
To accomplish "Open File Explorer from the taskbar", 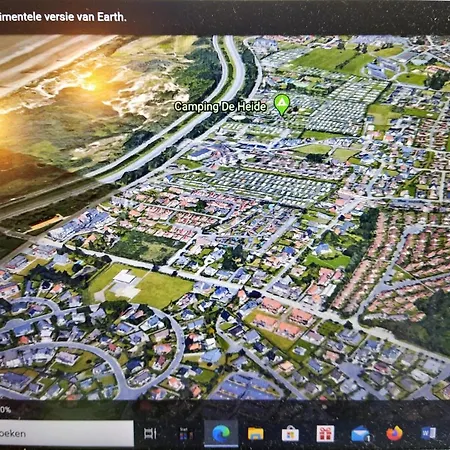I will 256,434.
